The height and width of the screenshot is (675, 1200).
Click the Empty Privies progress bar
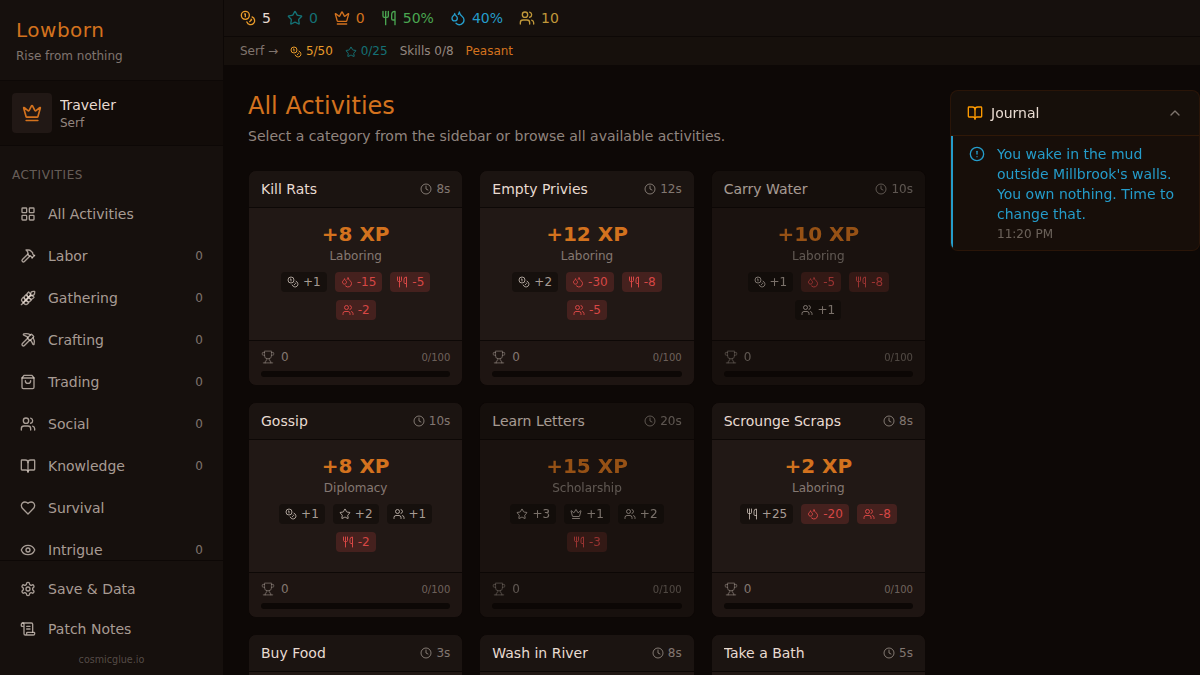(587, 374)
